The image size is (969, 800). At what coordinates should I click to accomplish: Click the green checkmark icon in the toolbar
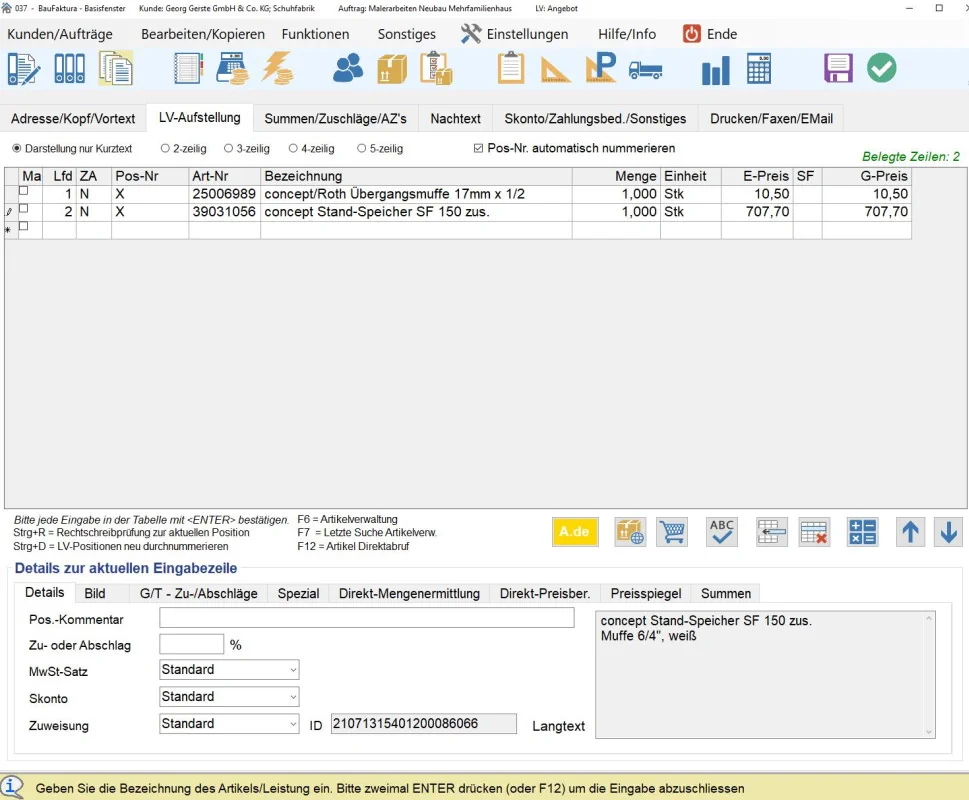881,68
